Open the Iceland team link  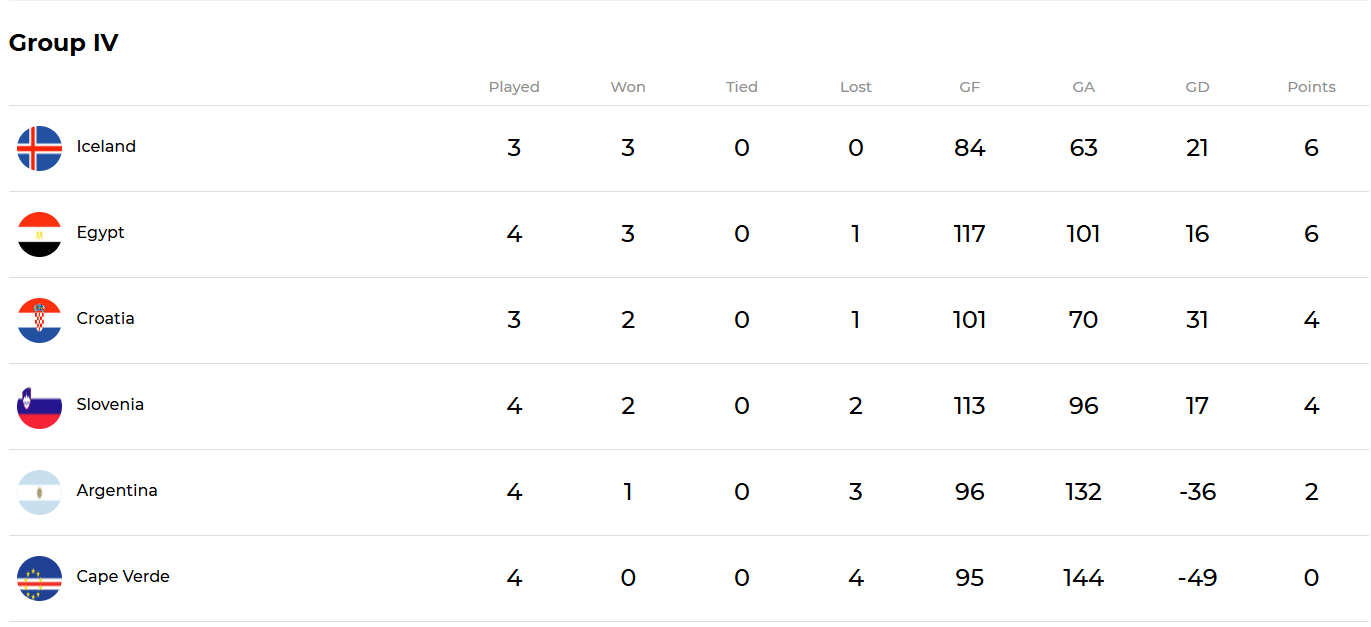click(106, 146)
